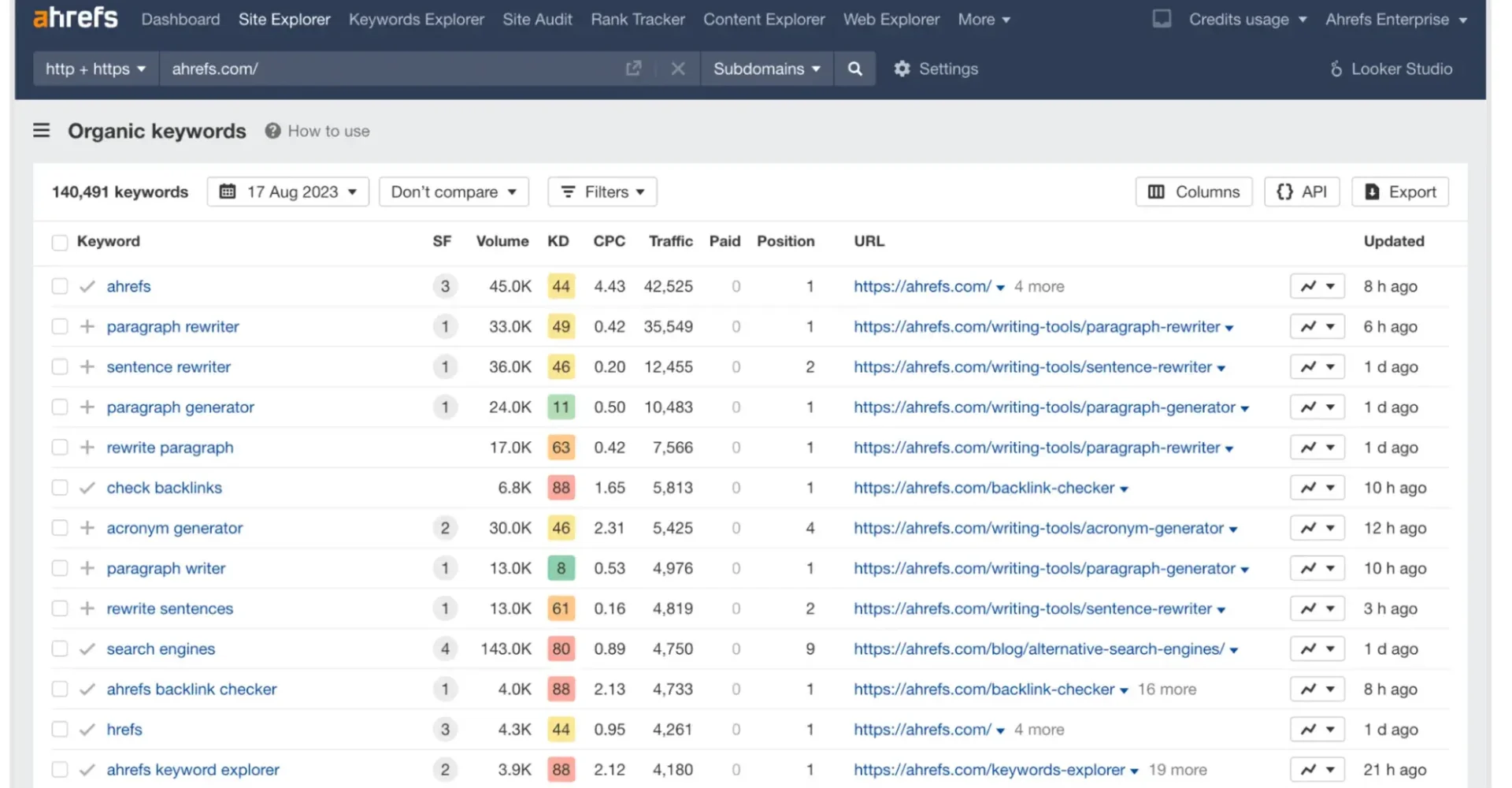Open the How to use help link
Image resolution: width=1512 pixels, height=788 pixels.
318,131
